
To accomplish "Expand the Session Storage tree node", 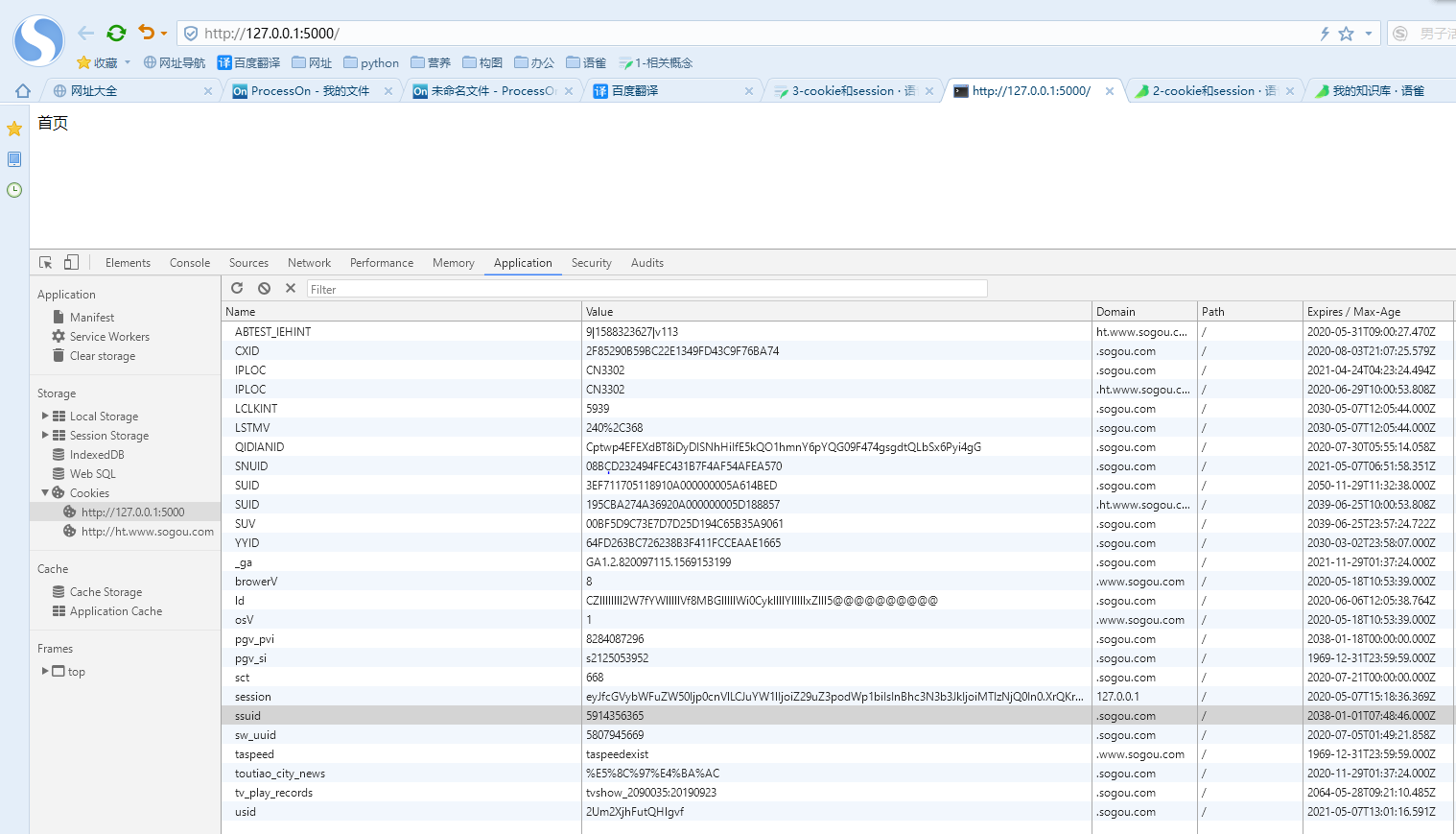I will [45, 435].
